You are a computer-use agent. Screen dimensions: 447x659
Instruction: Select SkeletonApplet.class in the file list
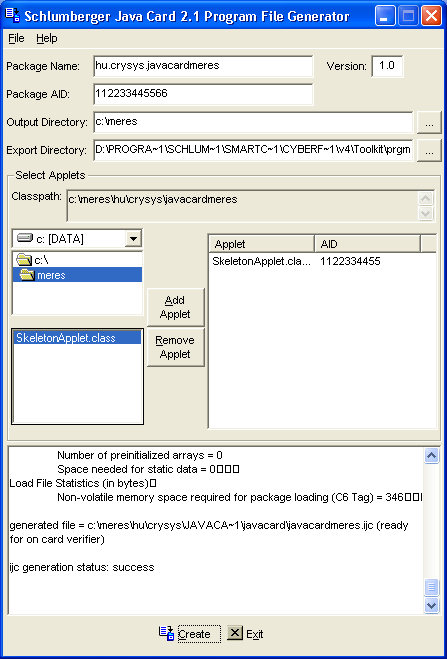click(77, 338)
